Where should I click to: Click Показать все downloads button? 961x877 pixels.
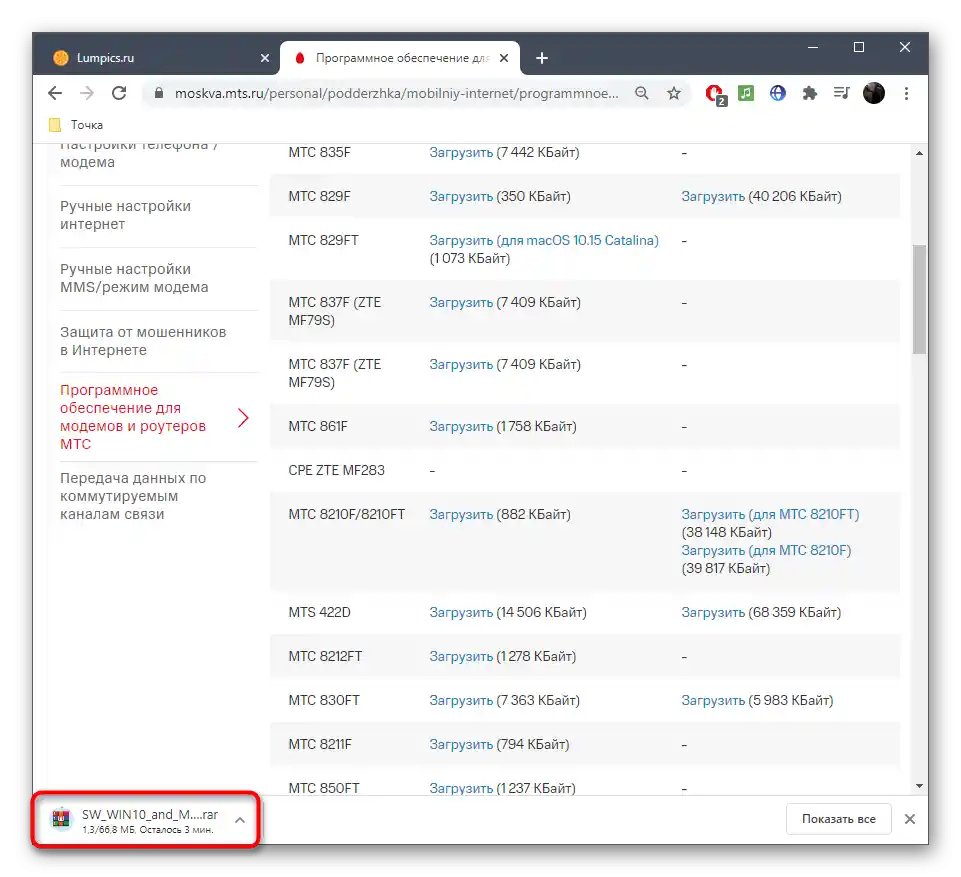coord(838,819)
